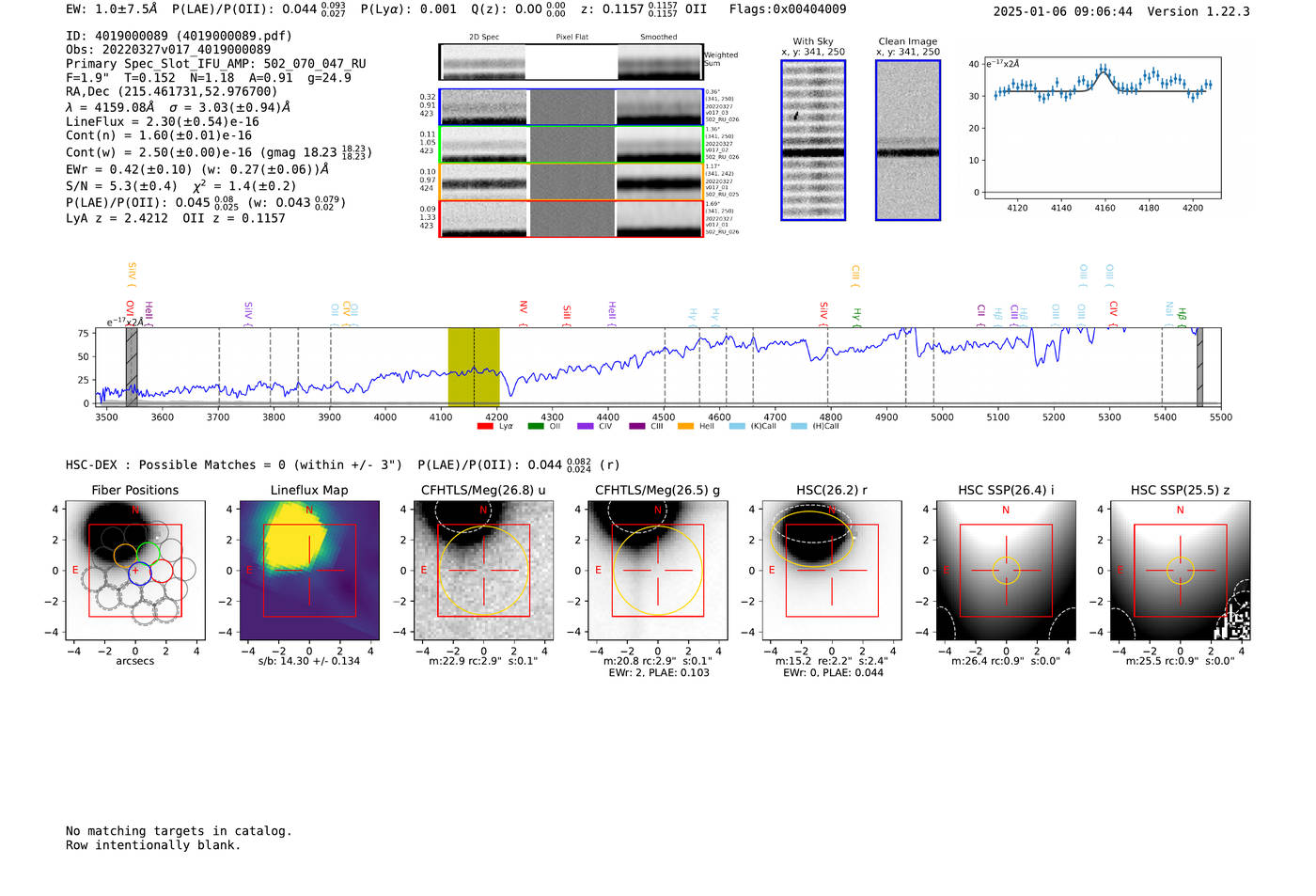This screenshot has width=1316, height=896.
Task: Select the RA,Dec coordinates line
Action: tap(172, 92)
